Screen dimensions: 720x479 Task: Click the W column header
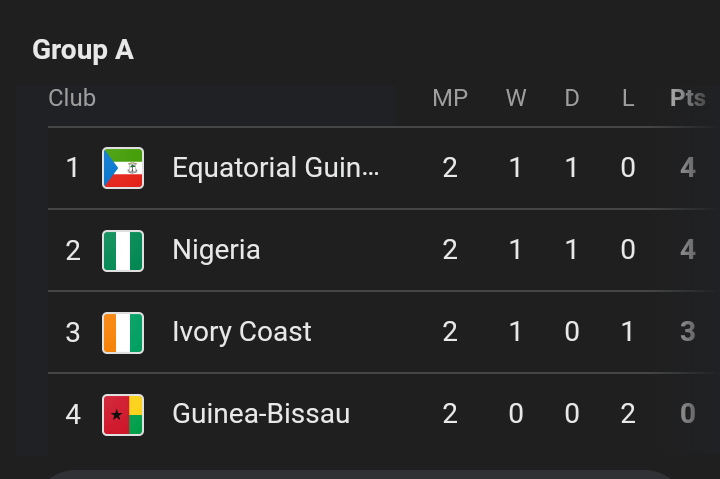click(516, 98)
